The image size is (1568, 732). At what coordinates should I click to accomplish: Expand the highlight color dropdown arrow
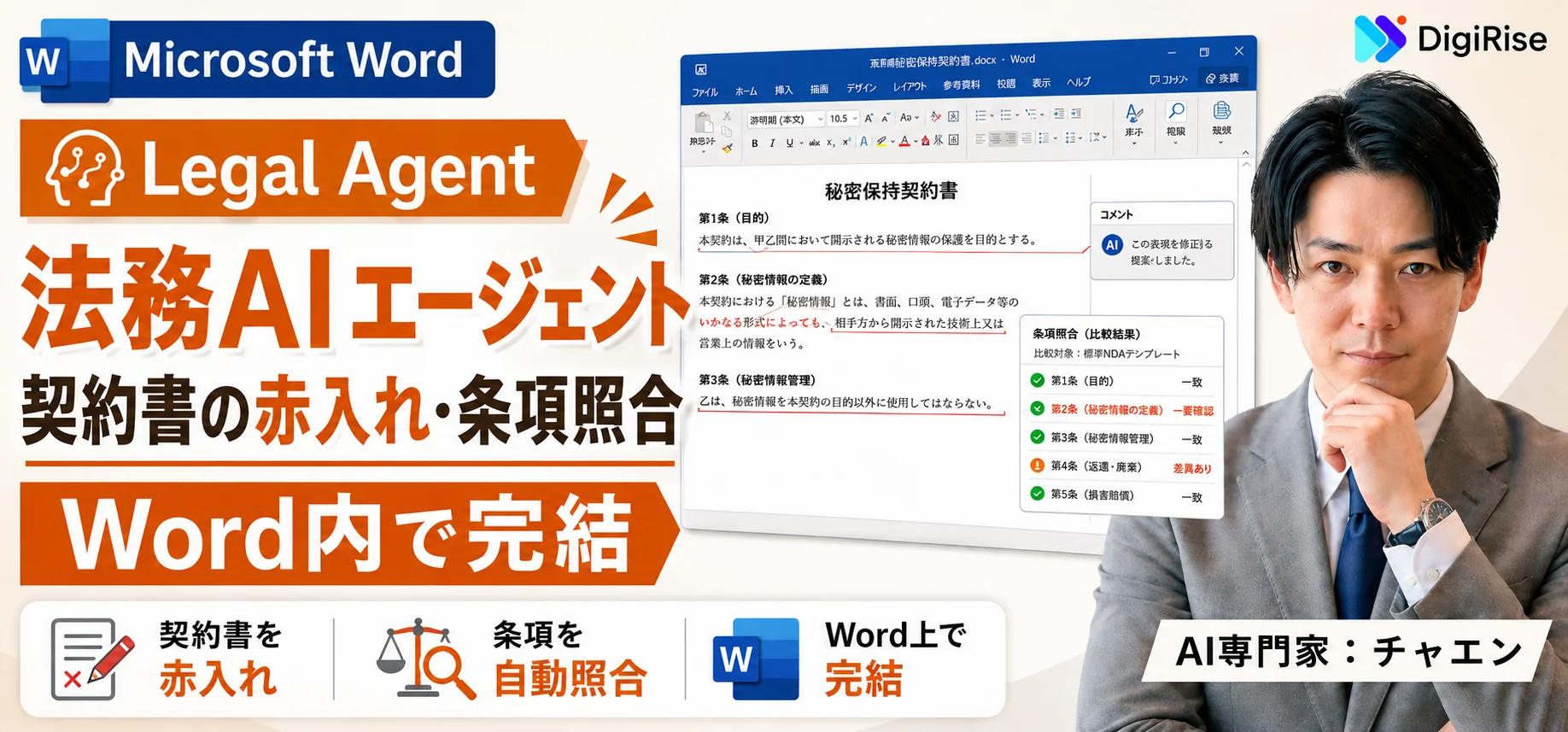[892, 142]
